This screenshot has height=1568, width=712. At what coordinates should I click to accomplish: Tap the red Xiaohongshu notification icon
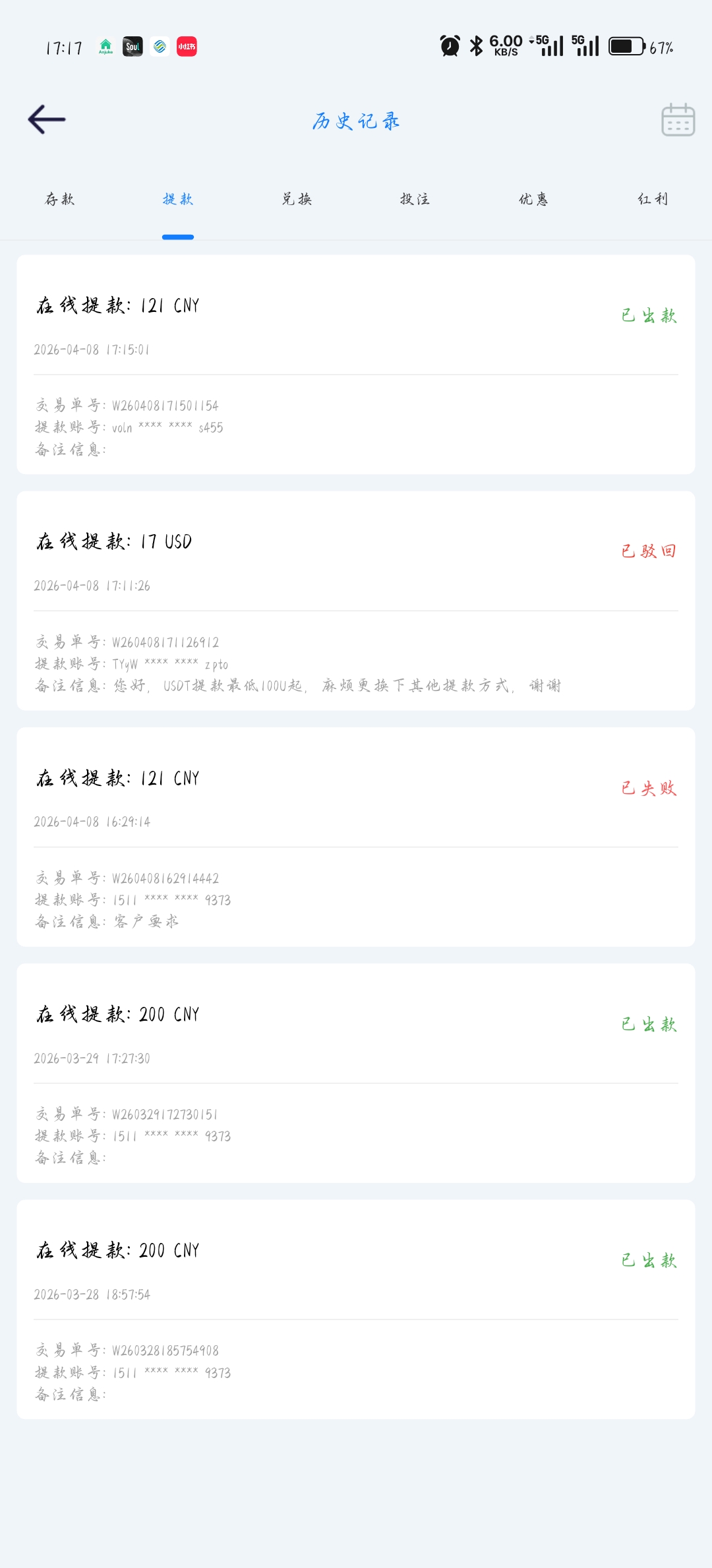point(187,46)
